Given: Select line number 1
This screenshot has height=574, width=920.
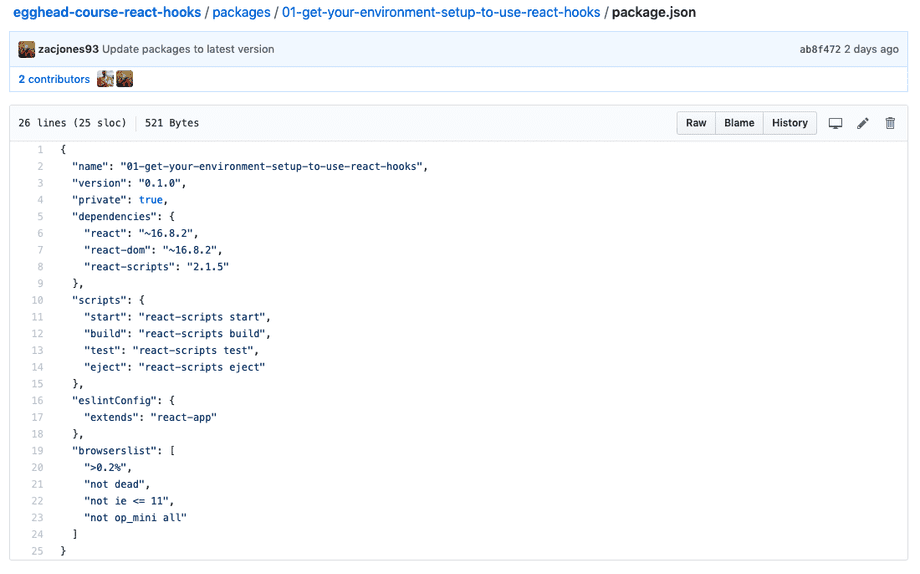Looking at the screenshot, I should click(x=40, y=150).
